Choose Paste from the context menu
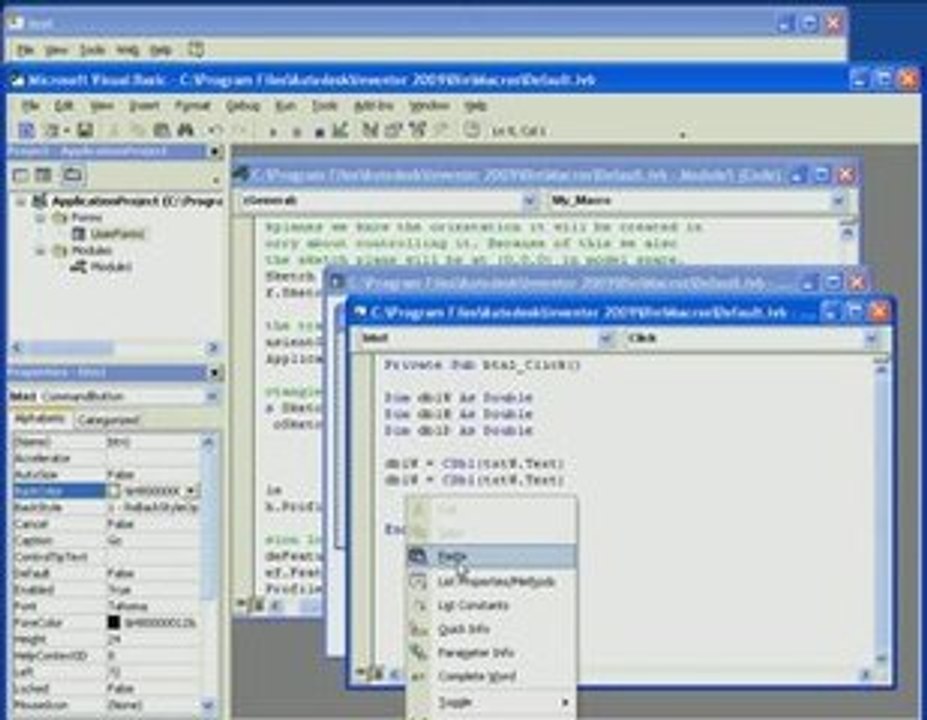 click(491, 556)
